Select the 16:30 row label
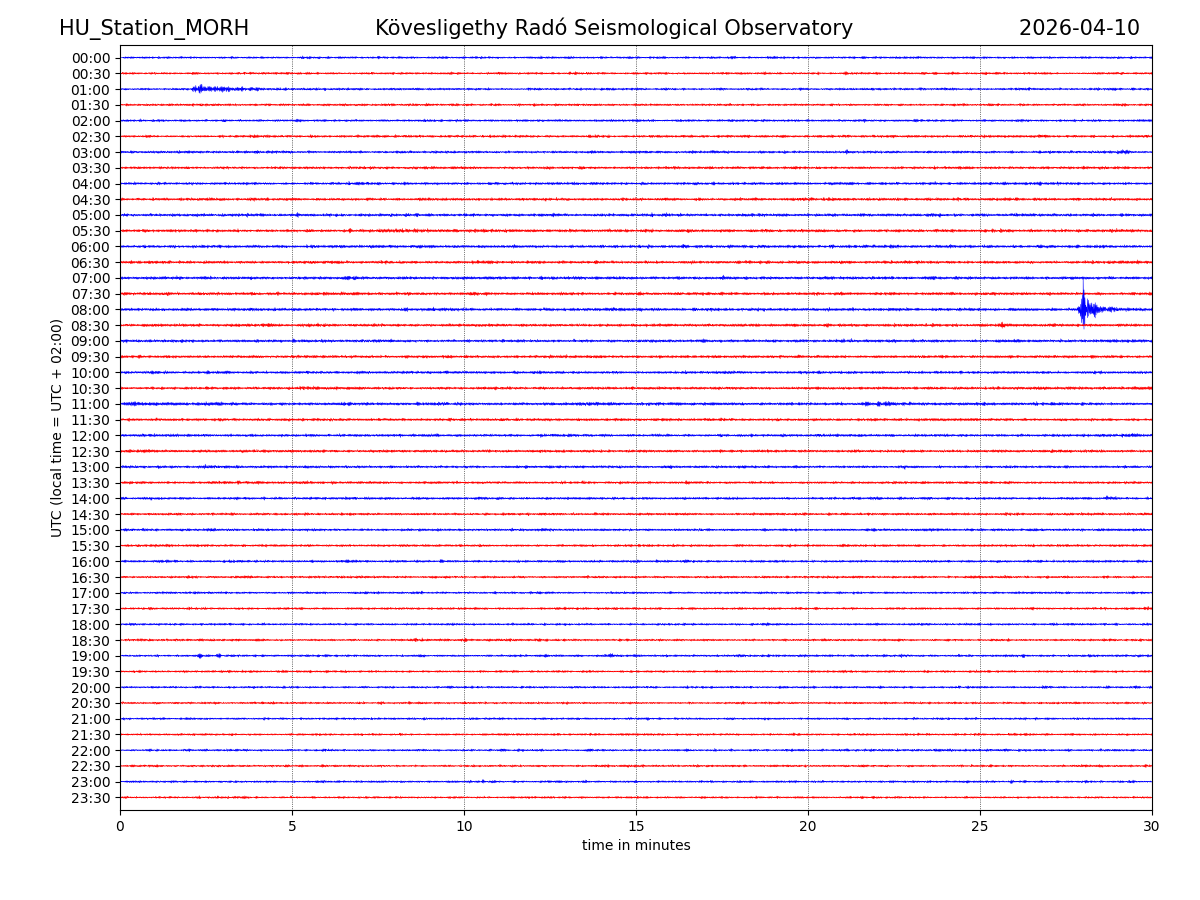 [91, 578]
